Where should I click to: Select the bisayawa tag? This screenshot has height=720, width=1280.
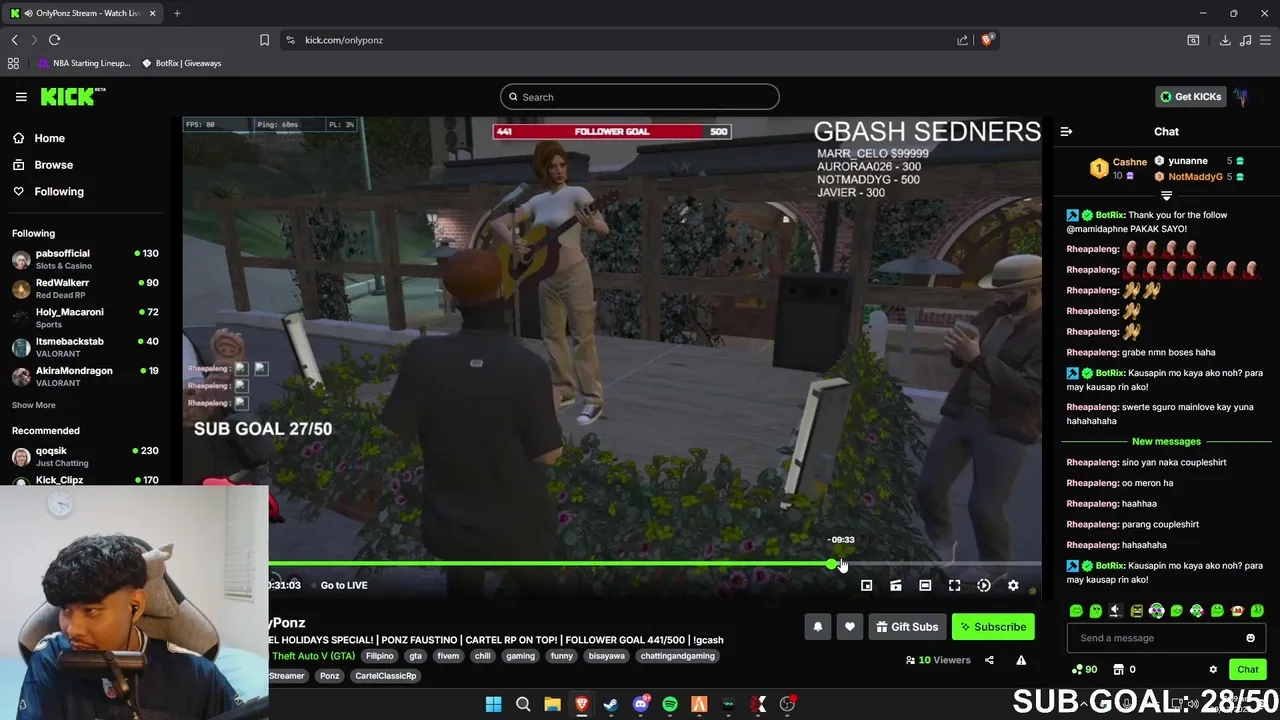pyautogui.click(x=606, y=656)
